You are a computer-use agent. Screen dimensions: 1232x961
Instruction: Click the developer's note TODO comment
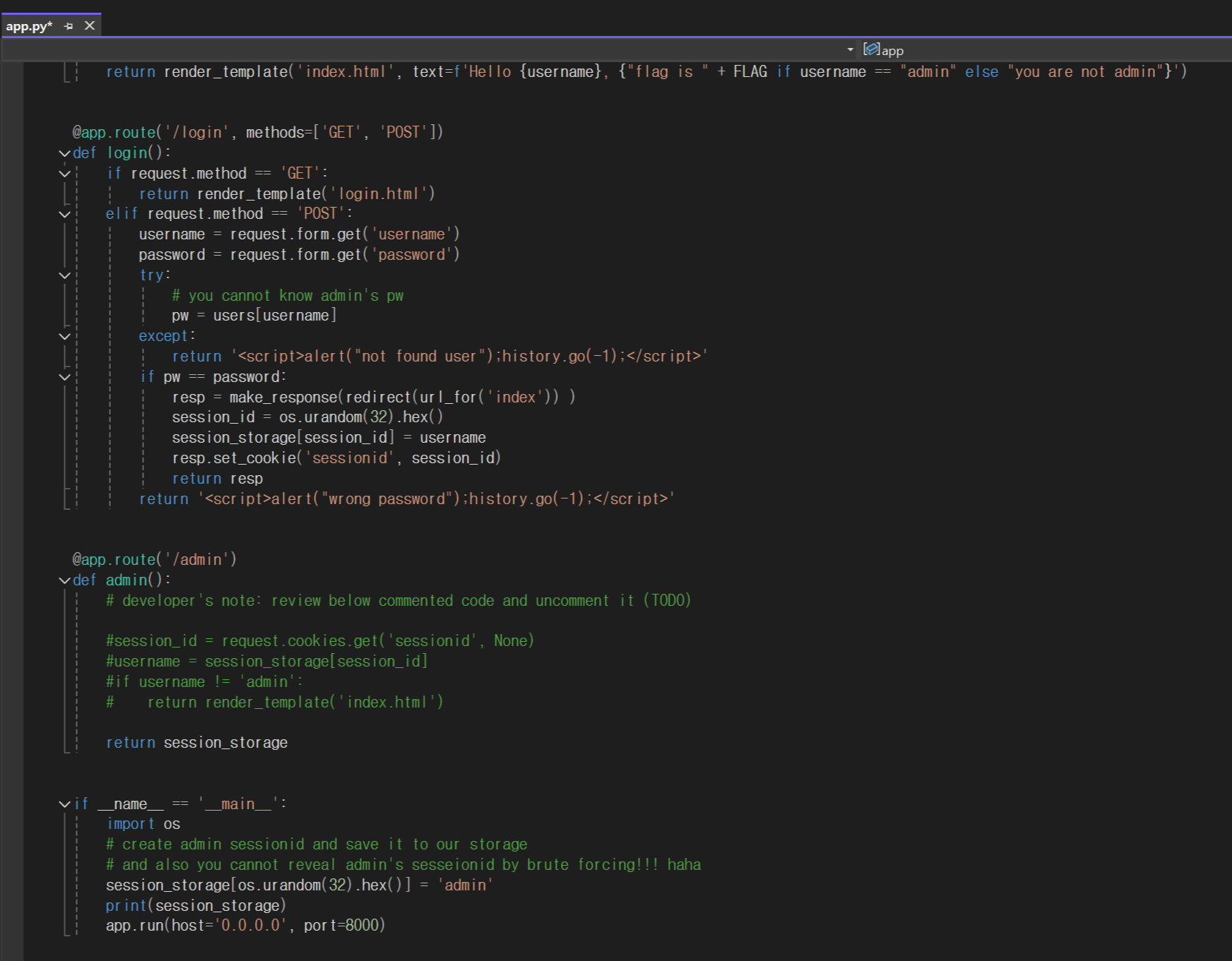(398, 601)
